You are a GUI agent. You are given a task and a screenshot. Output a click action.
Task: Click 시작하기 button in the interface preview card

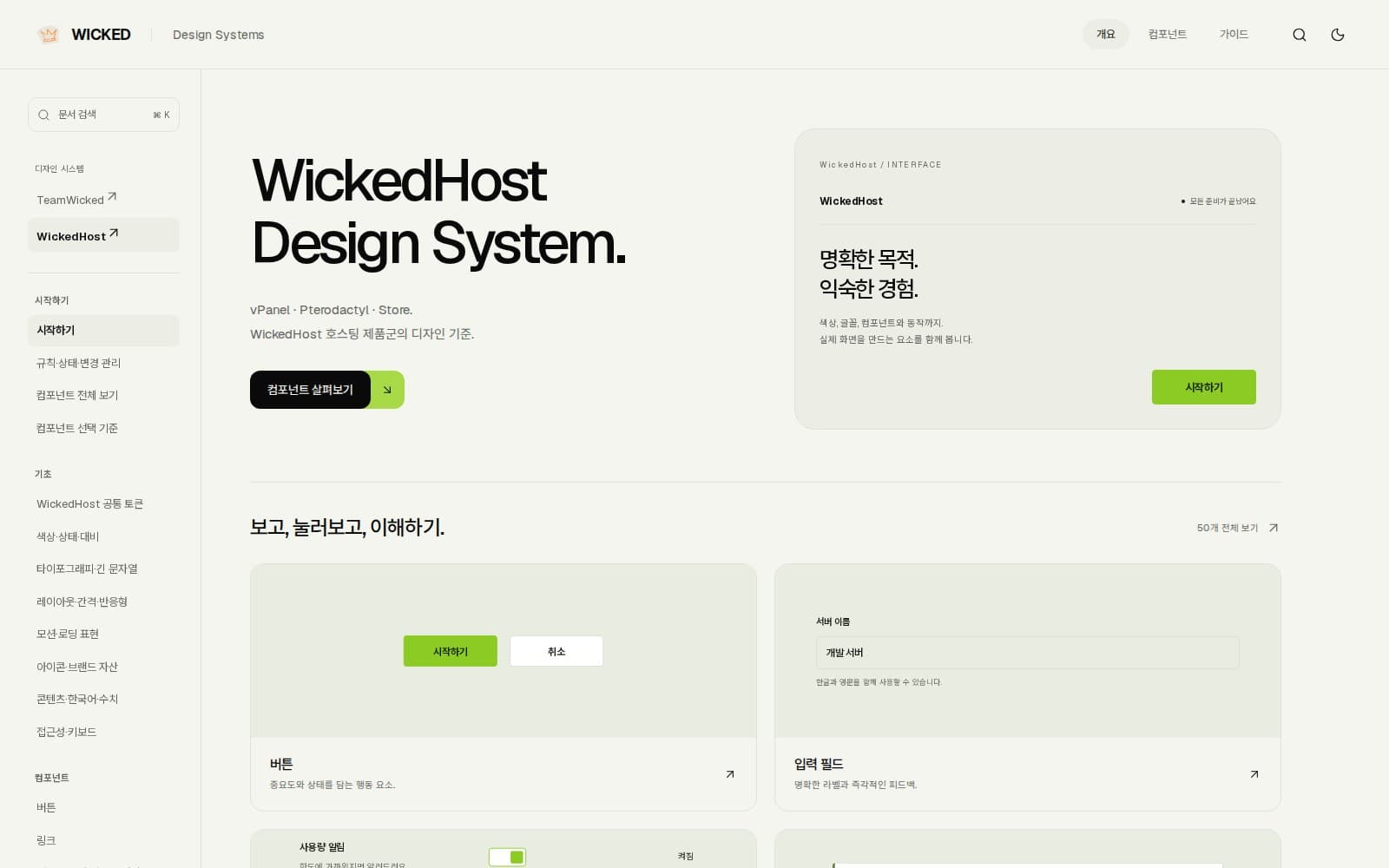1203,387
